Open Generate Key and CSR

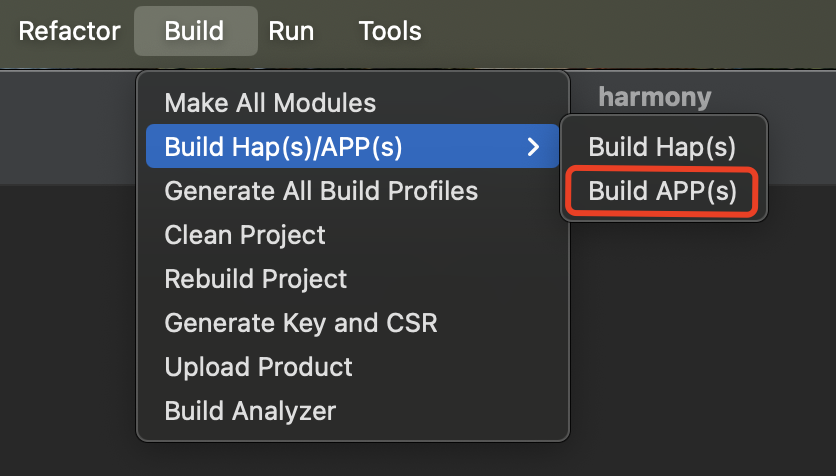[300, 323]
